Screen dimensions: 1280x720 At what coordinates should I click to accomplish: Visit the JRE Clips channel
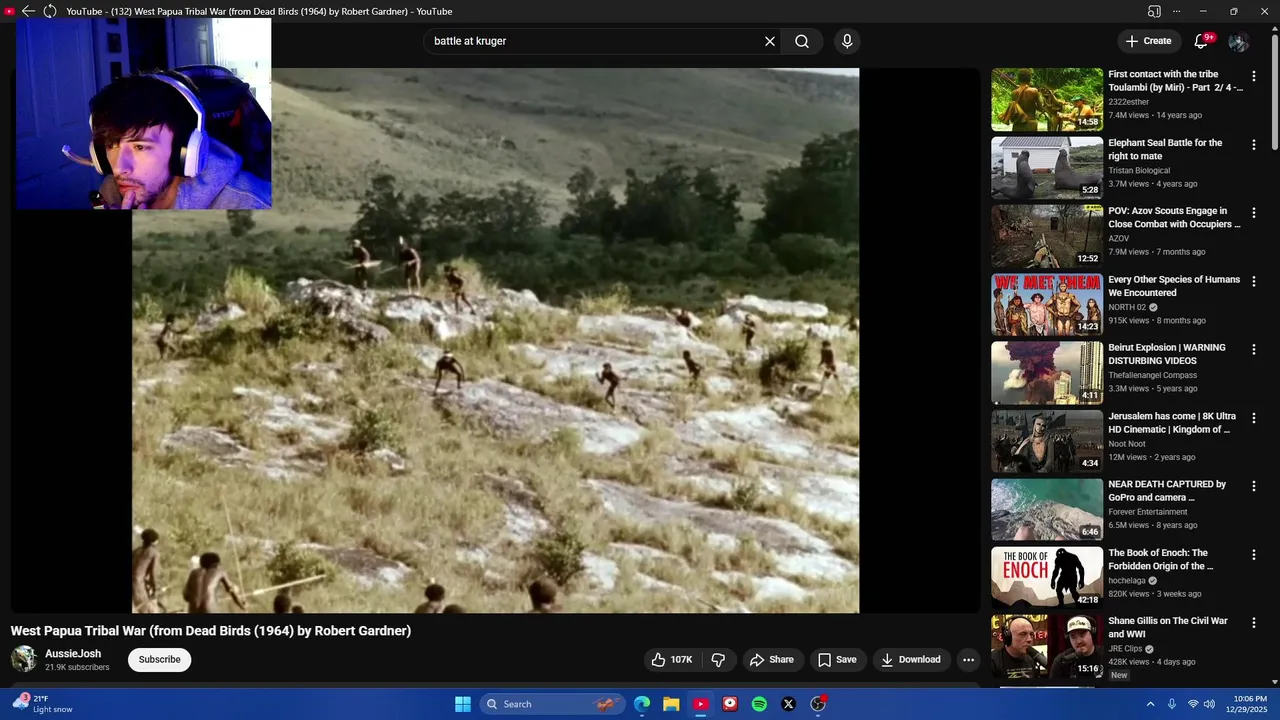click(1125, 648)
